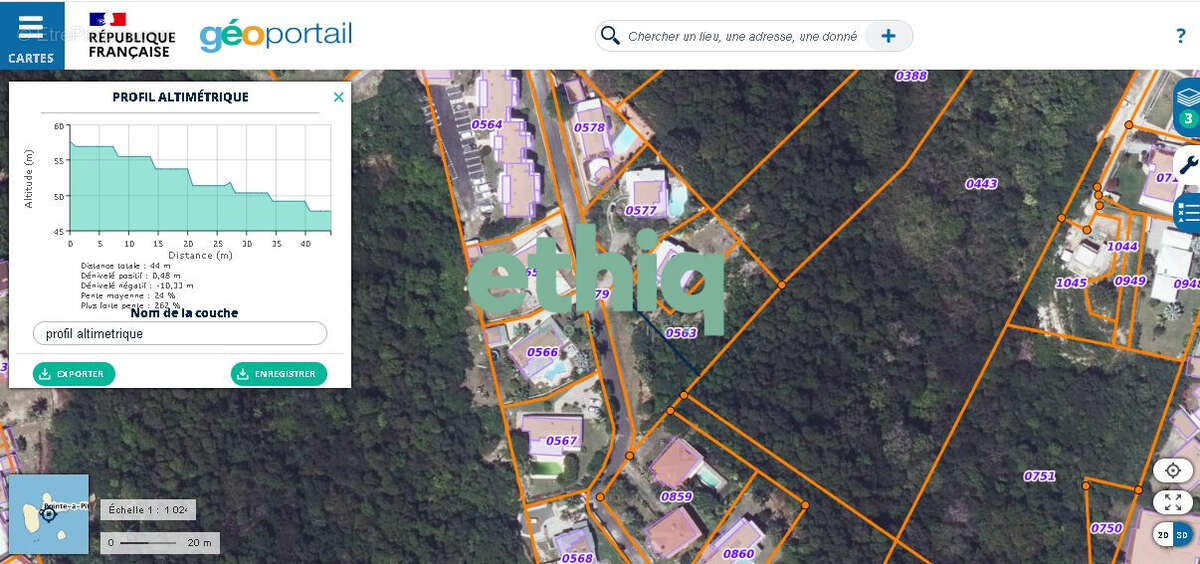Click the Géoportail logo
Viewport: 1200px width, 564px height.
pos(276,35)
